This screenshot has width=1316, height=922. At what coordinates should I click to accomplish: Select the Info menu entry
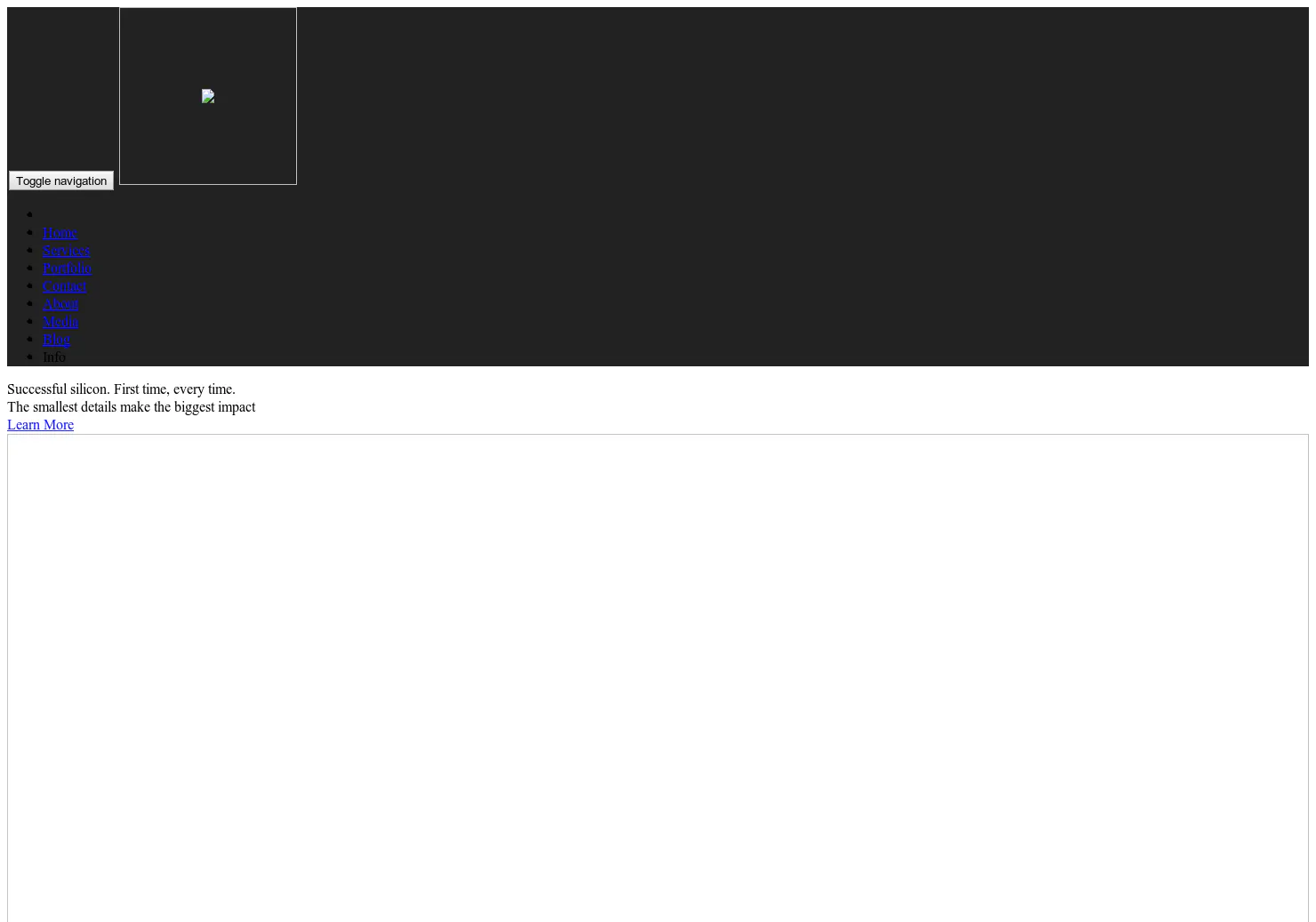pyautogui.click(x=54, y=357)
